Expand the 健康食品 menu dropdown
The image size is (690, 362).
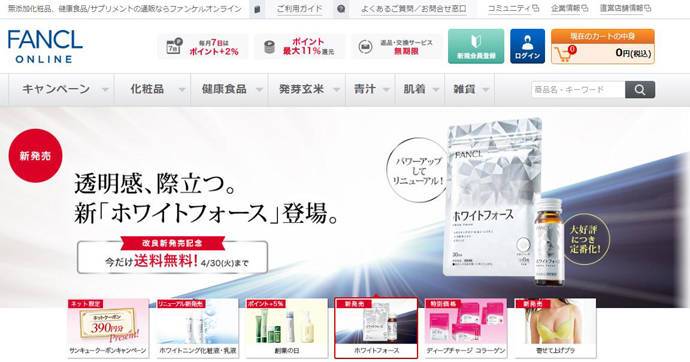pyautogui.click(x=260, y=90)
